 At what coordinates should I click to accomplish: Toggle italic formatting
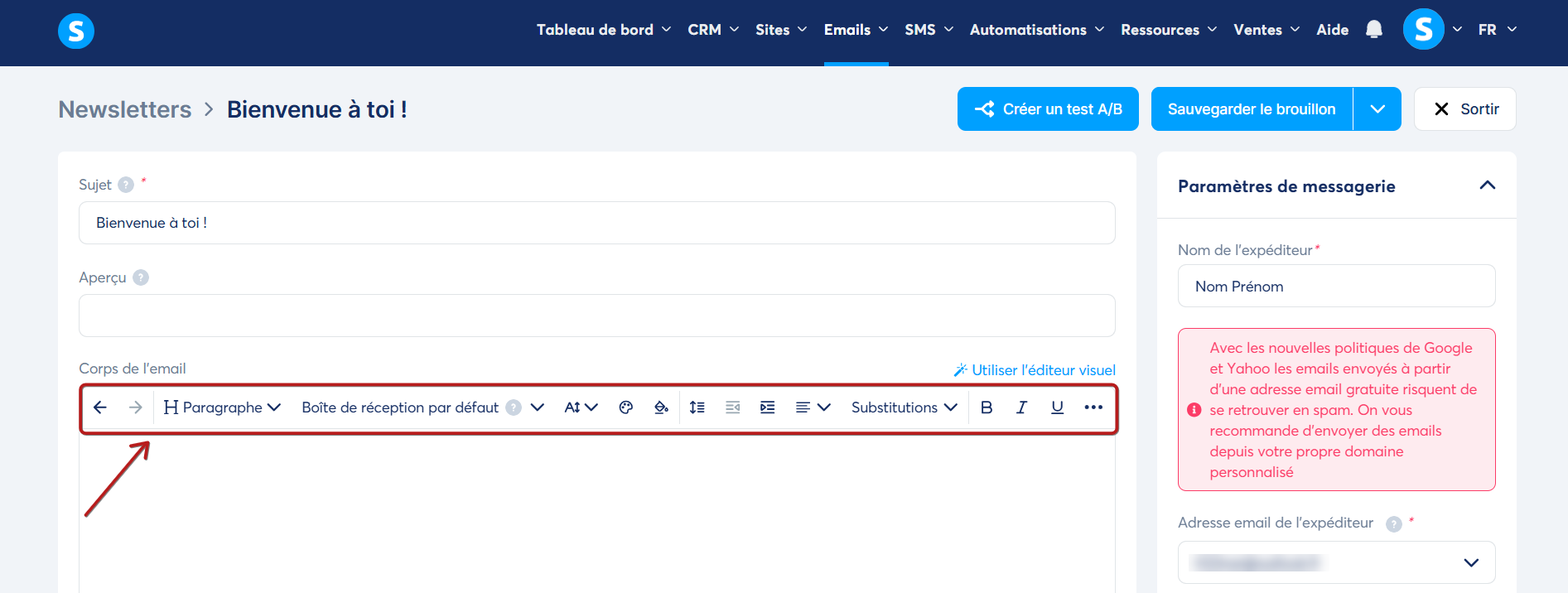click(x=1022, y=407)
